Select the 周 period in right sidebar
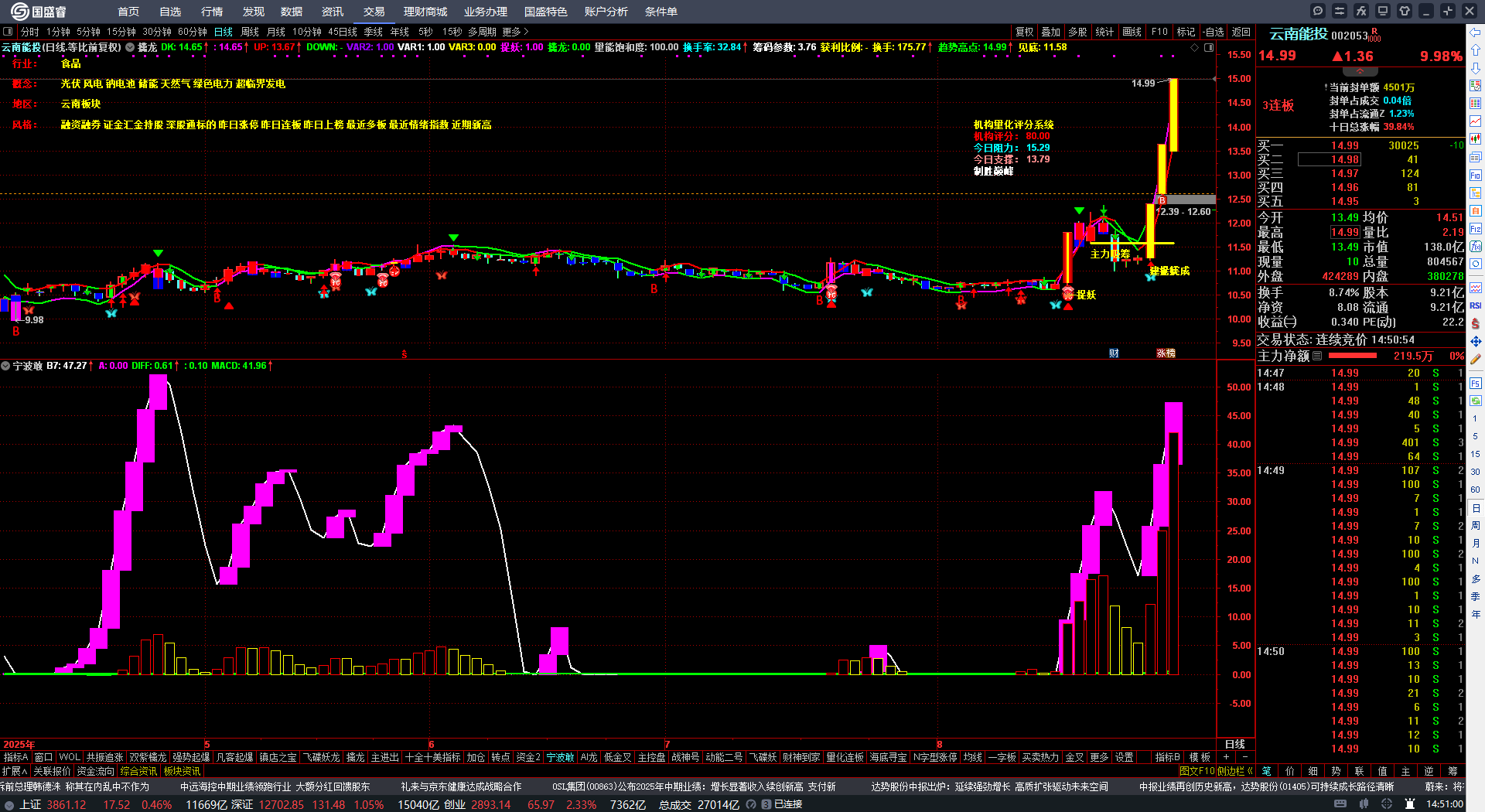This screenshot has height=812, width=1485. click(x=1476, y=526)
